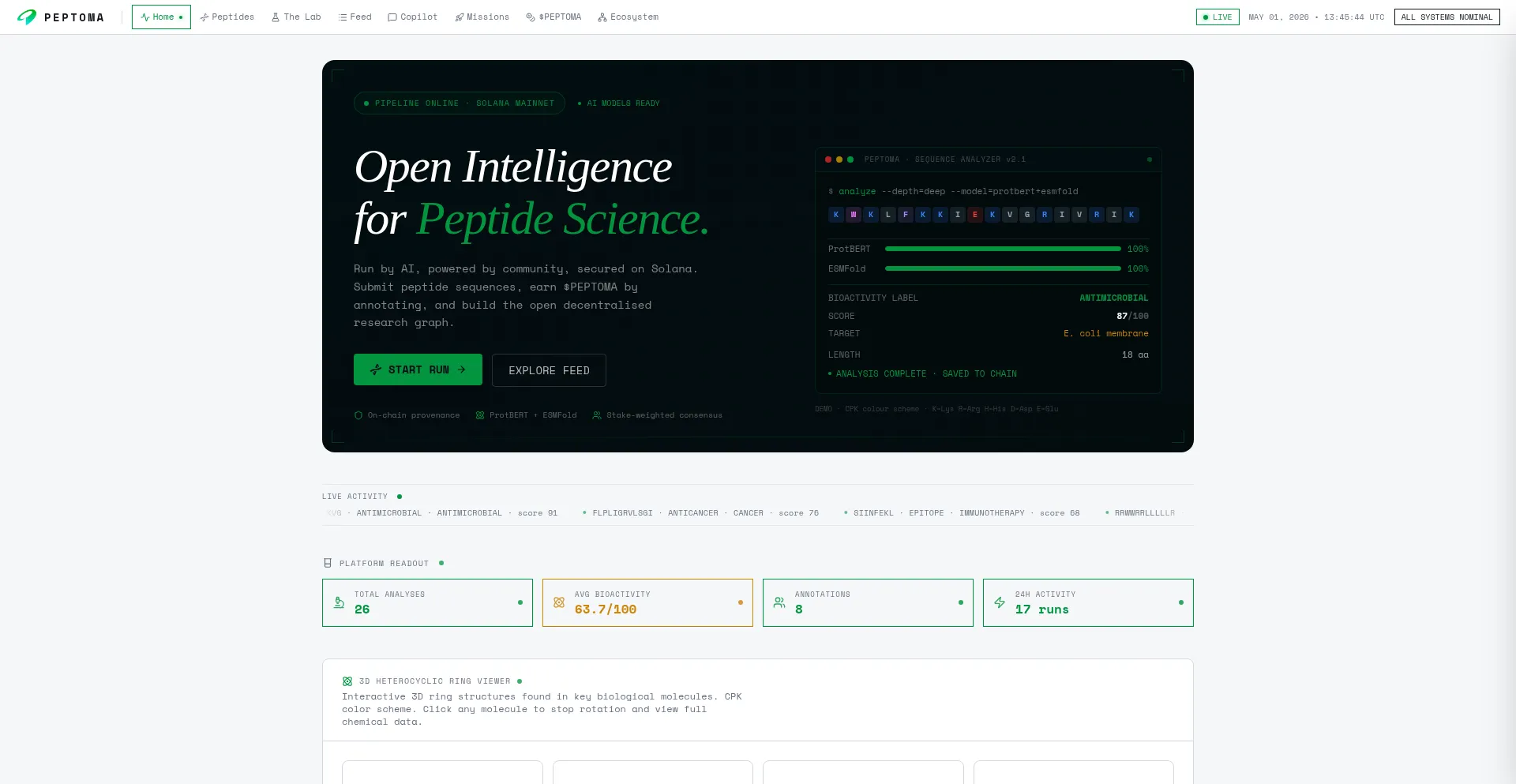The height and width of the screenshot is (784, 1516).
Task: Select the red E residue tile
Action: 975,215
